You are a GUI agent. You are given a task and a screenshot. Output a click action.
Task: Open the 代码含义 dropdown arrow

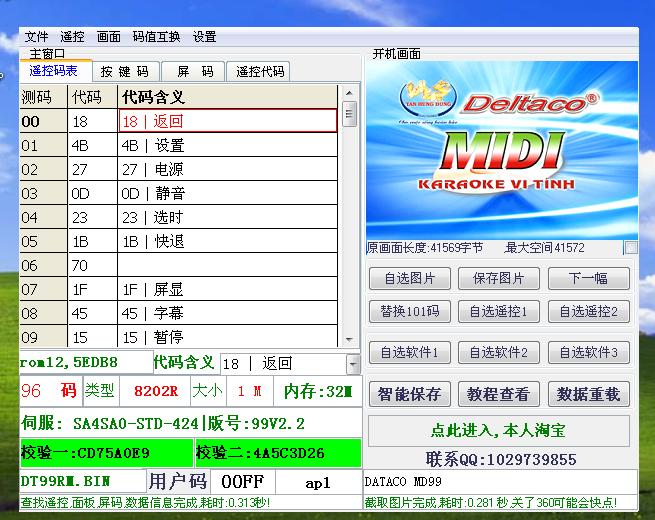353,364
